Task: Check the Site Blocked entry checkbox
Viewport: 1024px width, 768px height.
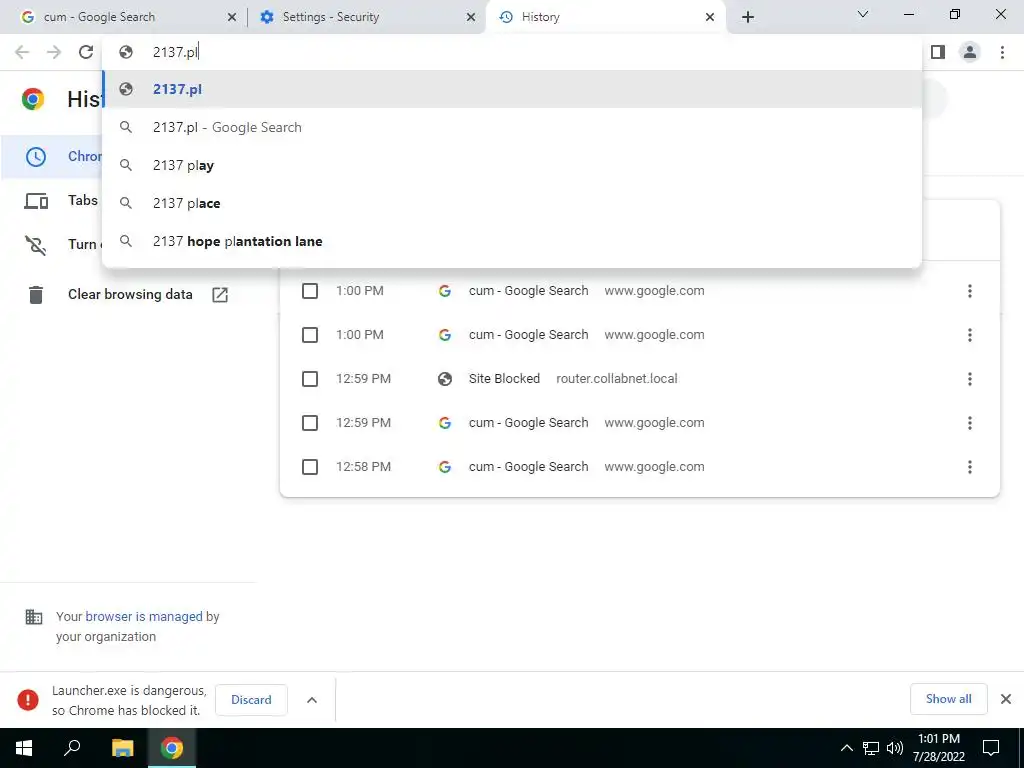Action: [310, 379]
